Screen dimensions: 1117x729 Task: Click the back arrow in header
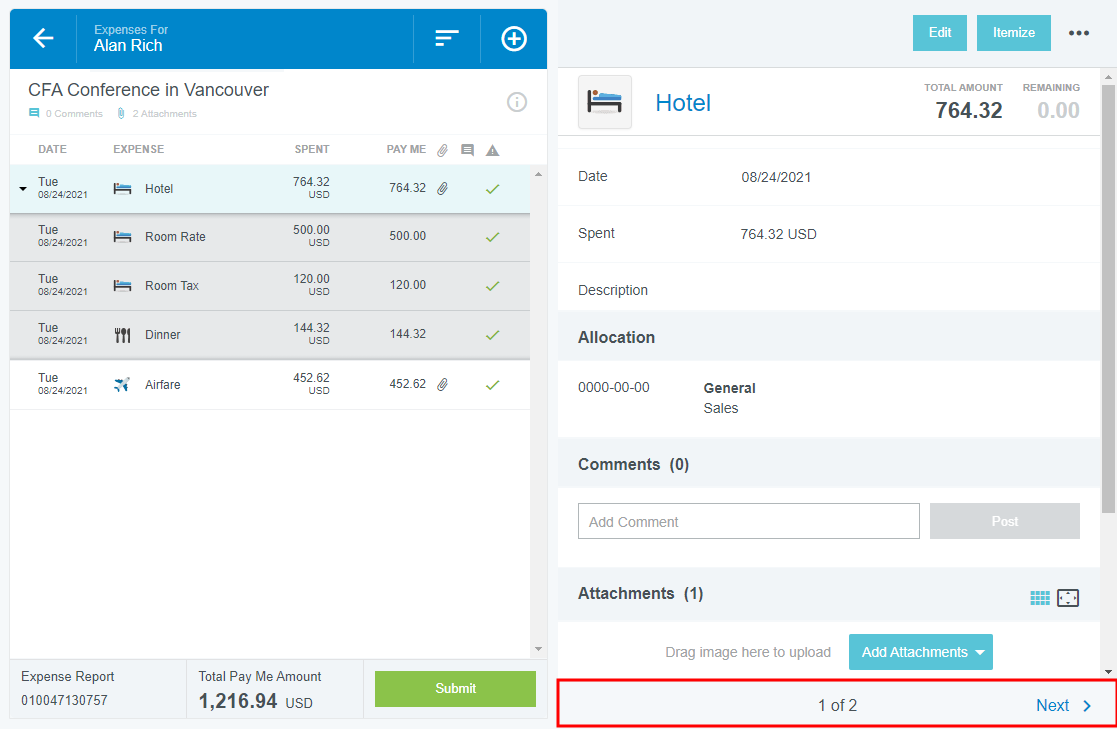pyautogui.click(x=43, y=39)
